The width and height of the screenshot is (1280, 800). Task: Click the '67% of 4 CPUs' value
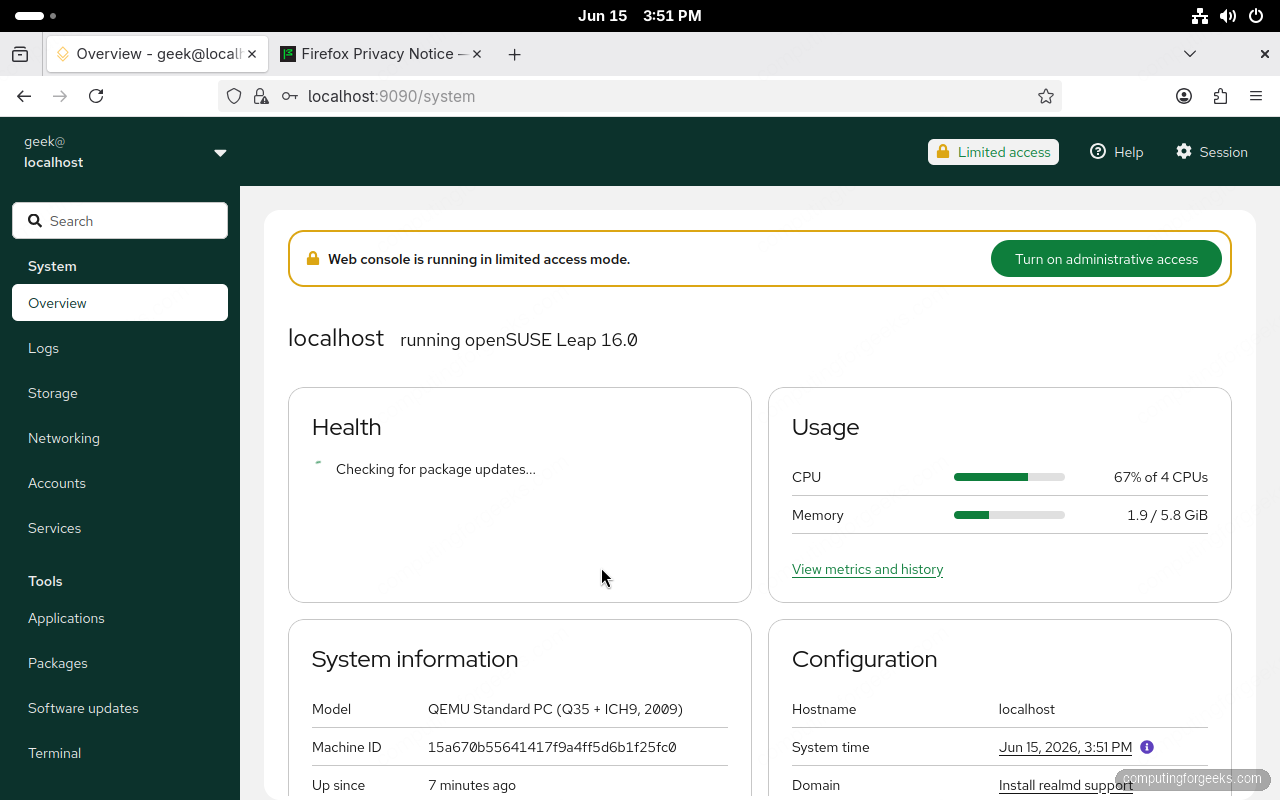click(1160, 477)
